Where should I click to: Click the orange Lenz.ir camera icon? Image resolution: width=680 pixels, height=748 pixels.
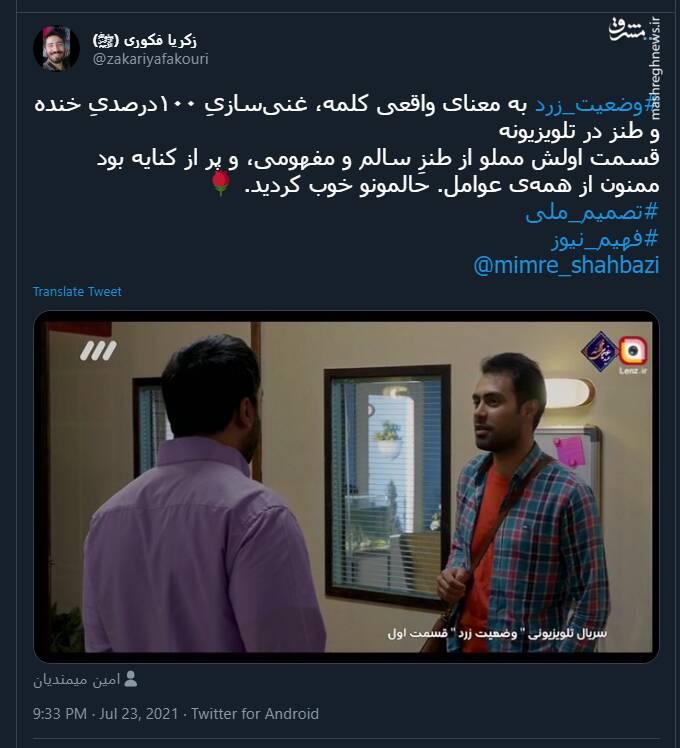[633, 351]
